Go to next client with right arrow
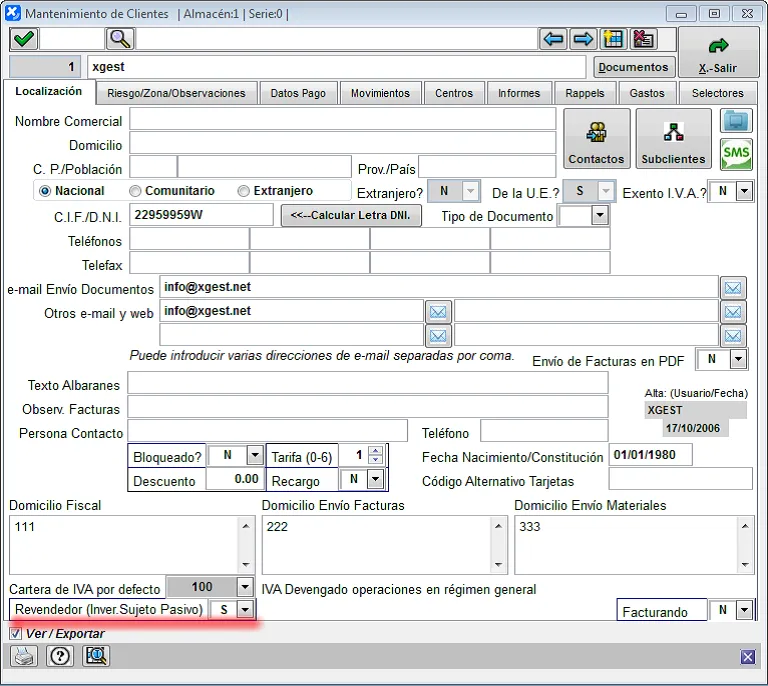 [583, 39]
